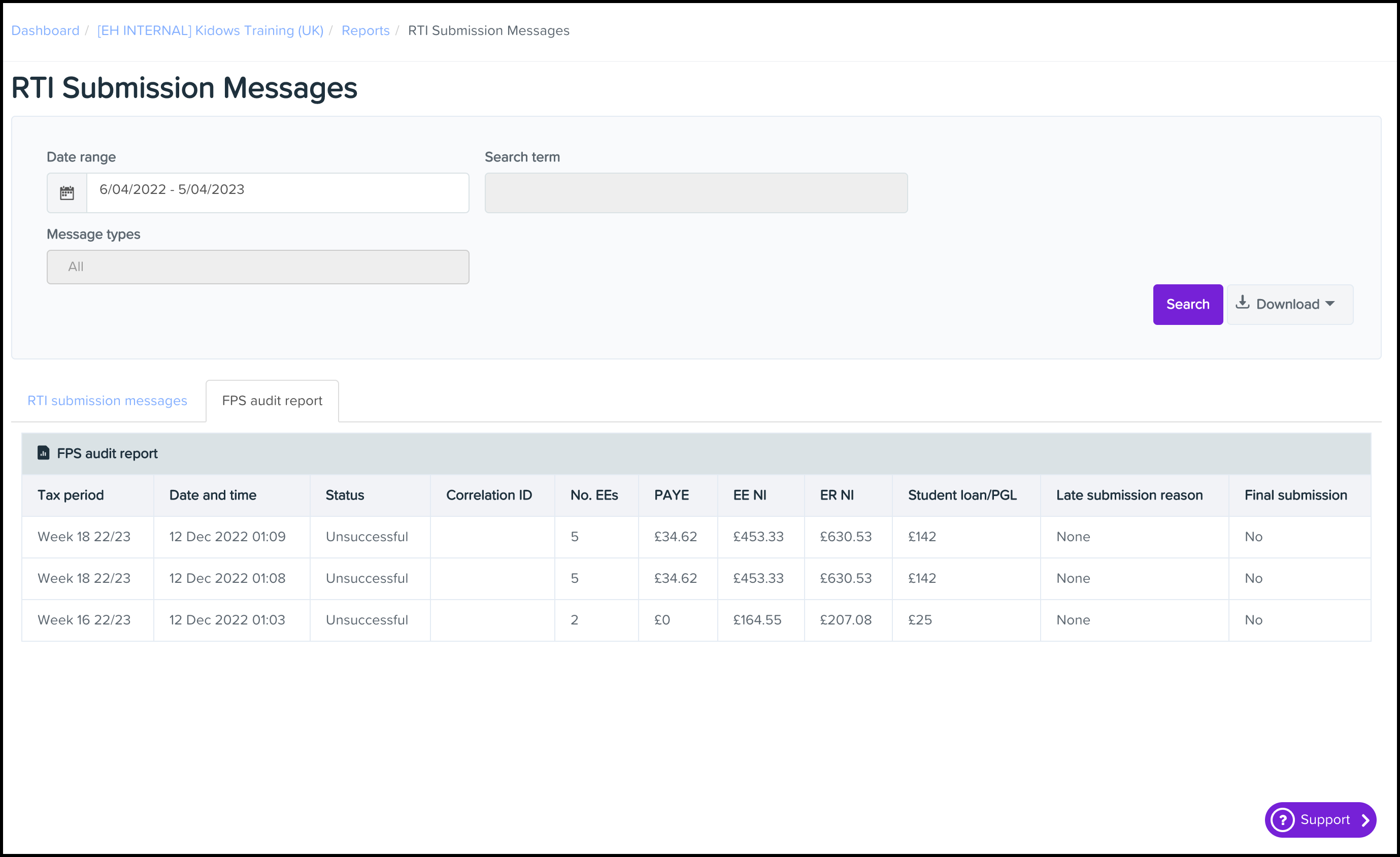Click the calendar icon beside date range

pyautogui.click(x=67, y=193)
